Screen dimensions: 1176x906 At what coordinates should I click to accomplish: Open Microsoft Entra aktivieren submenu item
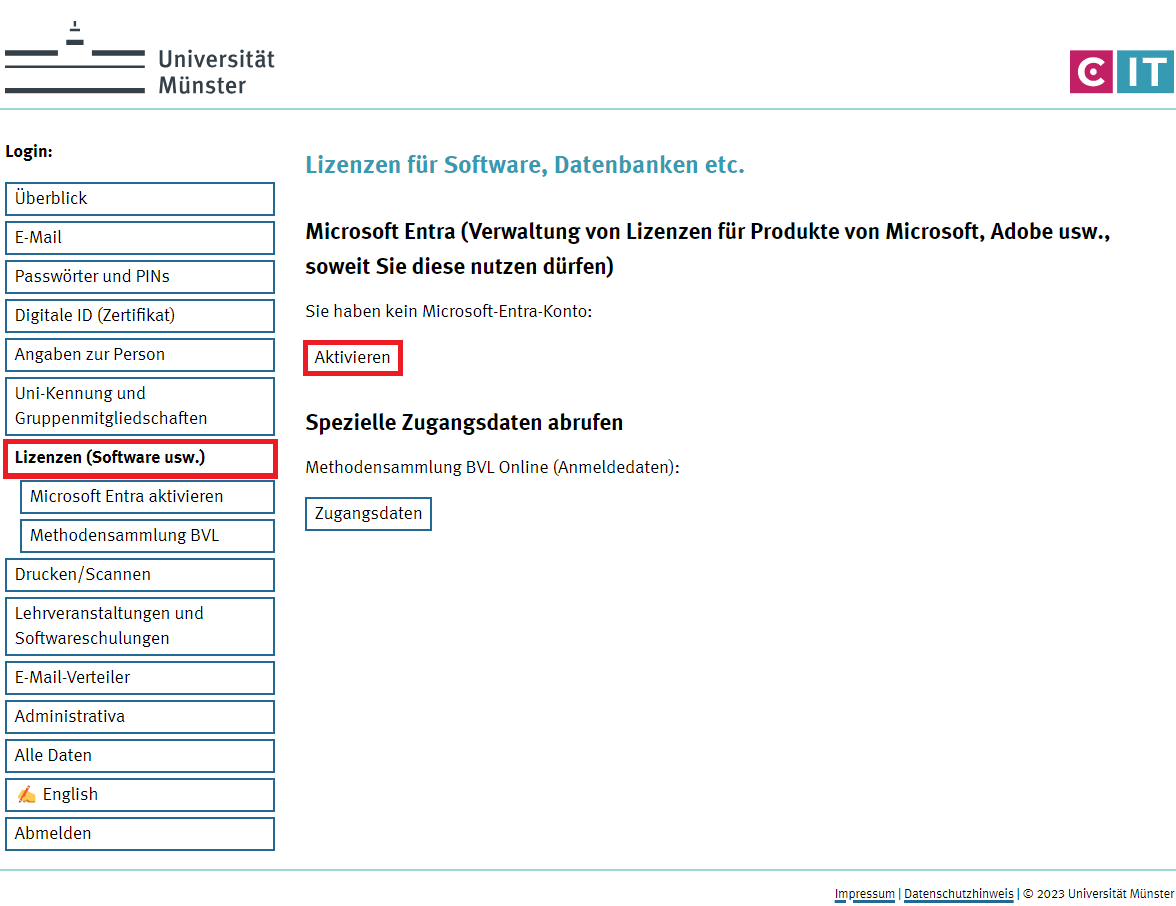pyautogui.click(x=147, y=496)
